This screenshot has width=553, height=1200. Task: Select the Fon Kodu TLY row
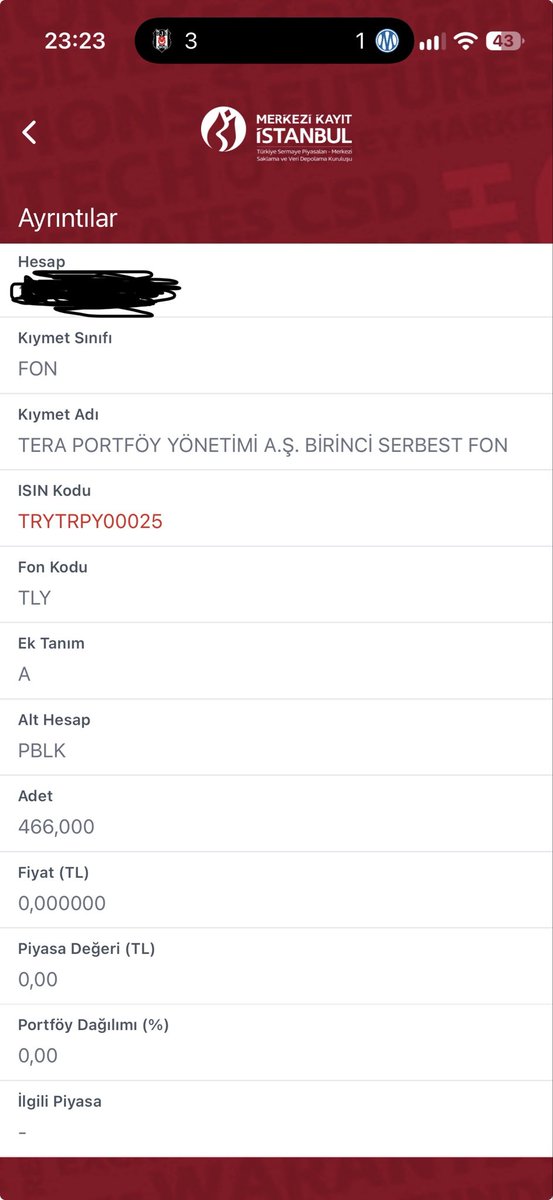click(276, 585)
